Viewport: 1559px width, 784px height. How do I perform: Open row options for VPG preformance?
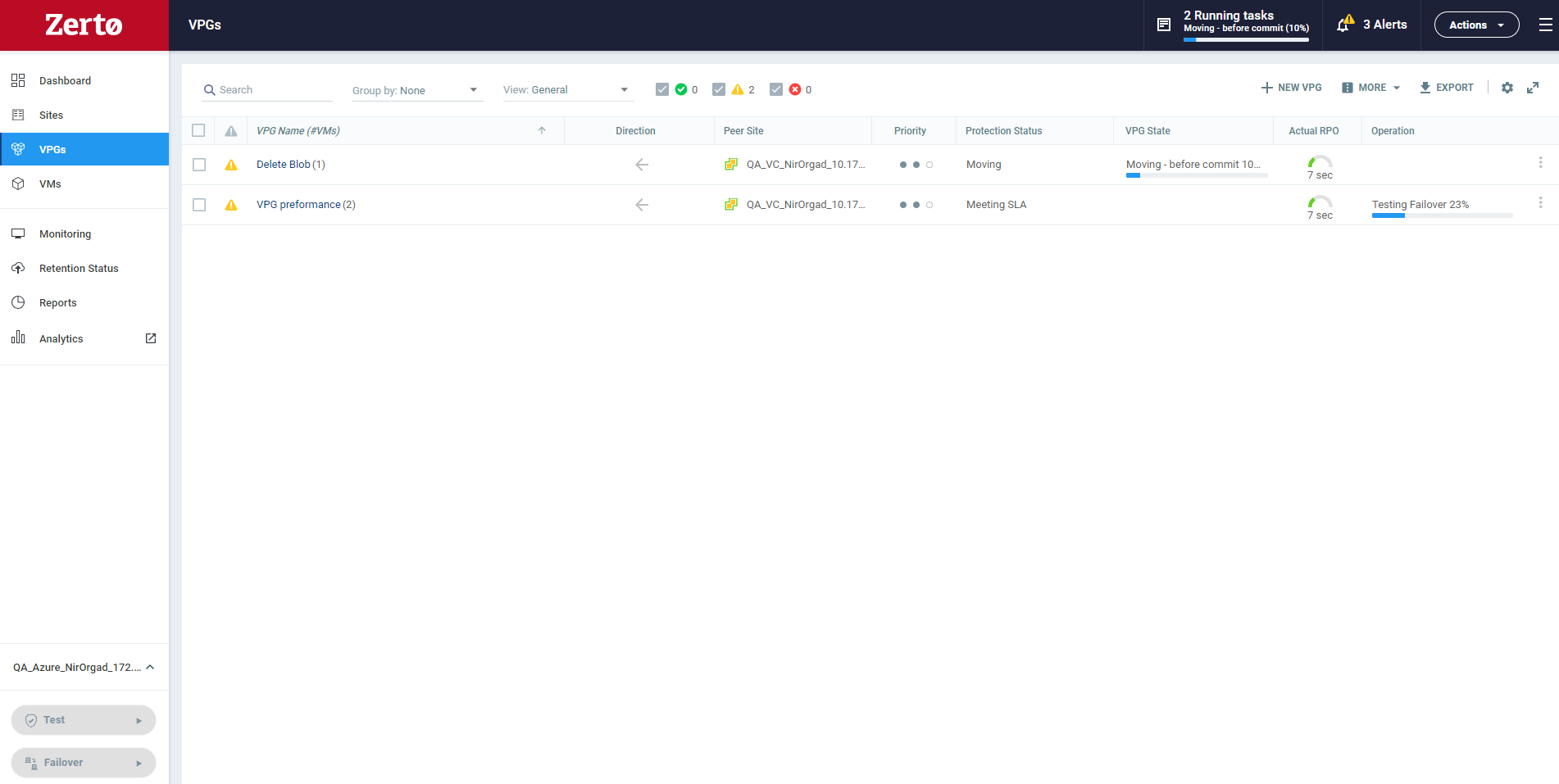(x=1540, y=202)
